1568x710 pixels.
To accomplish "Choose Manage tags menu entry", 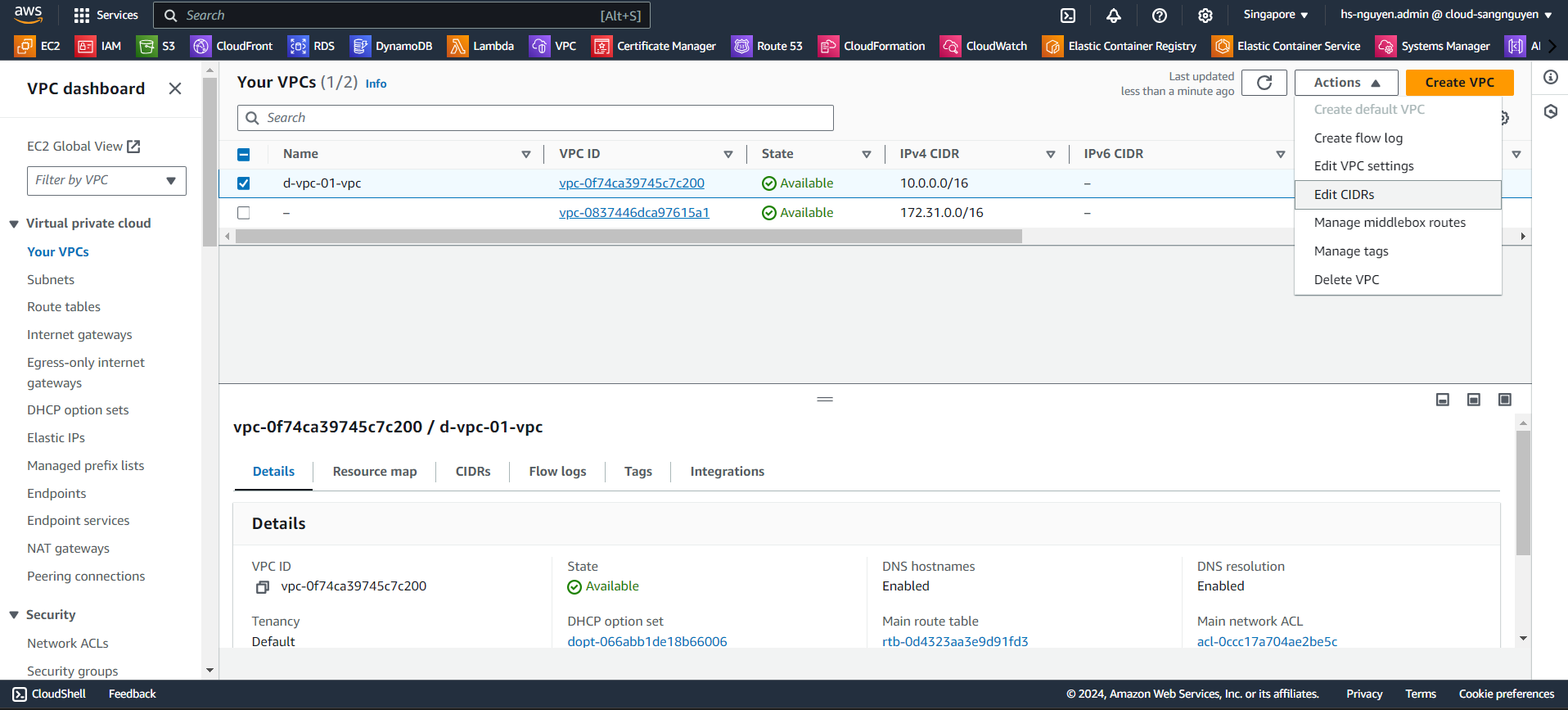I will pos(1398,251).
